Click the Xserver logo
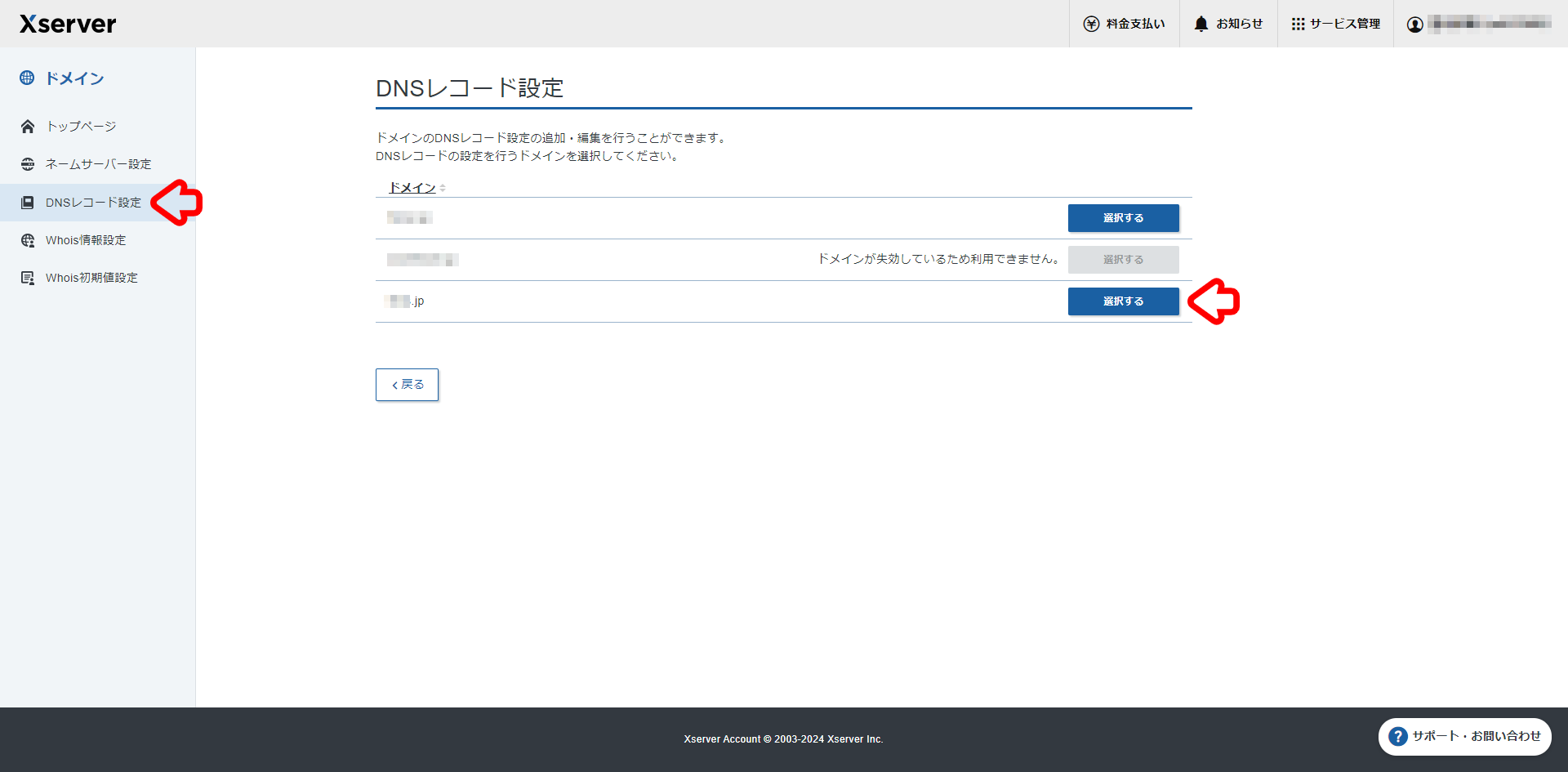Image resolution: width=1568 pixels, height=772 pixels. tap(68, 24)
